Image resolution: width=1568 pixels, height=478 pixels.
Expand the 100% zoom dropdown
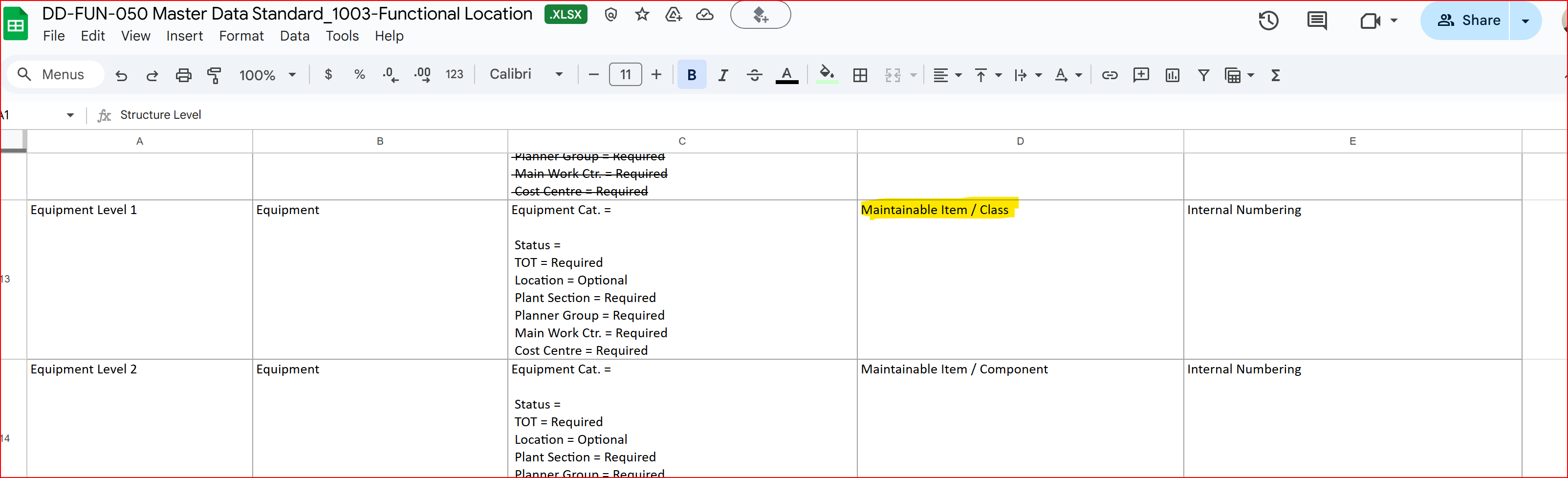tap(267, 75)
